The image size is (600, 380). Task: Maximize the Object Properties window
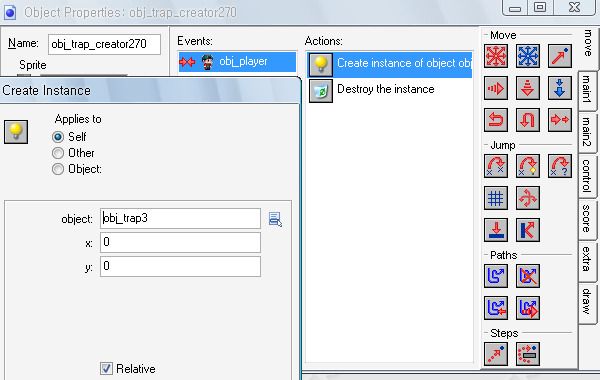(540, 7)
